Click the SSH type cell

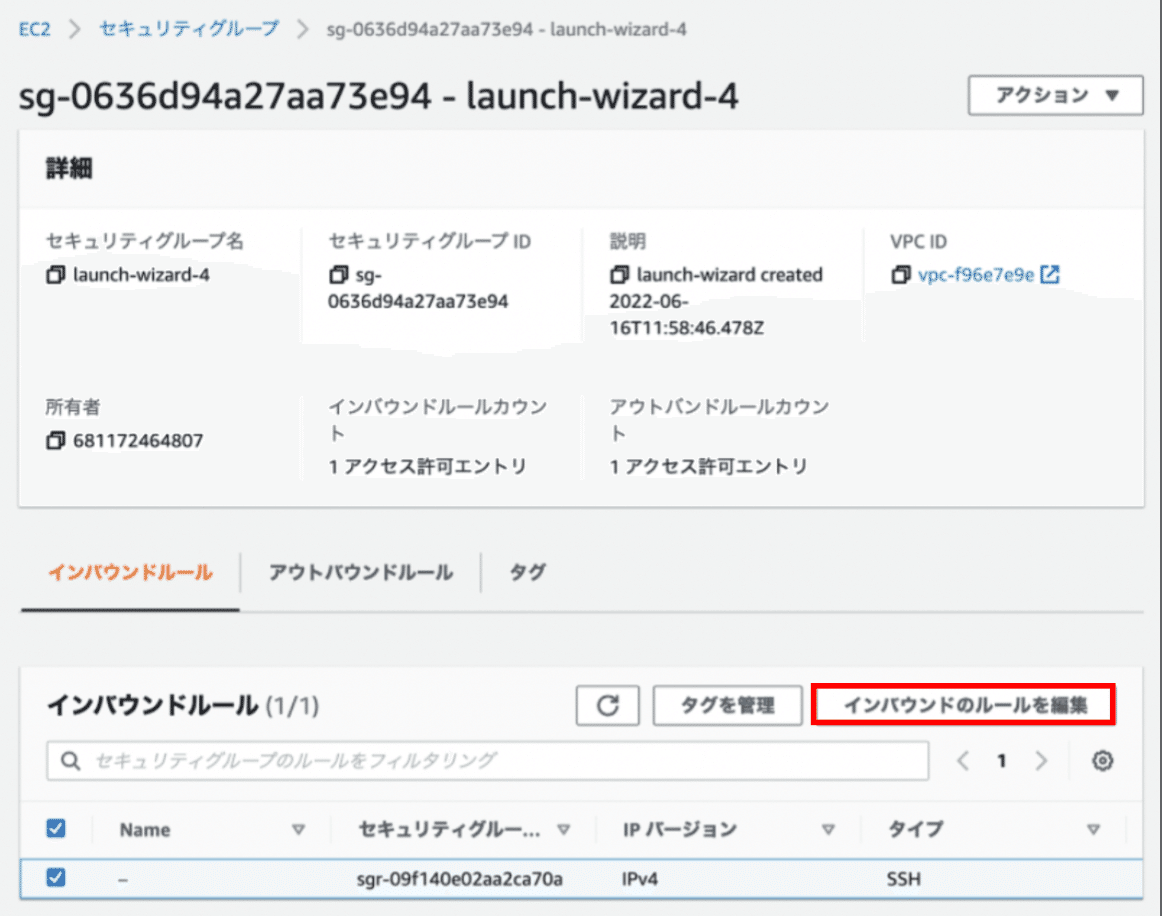(903, 879)
